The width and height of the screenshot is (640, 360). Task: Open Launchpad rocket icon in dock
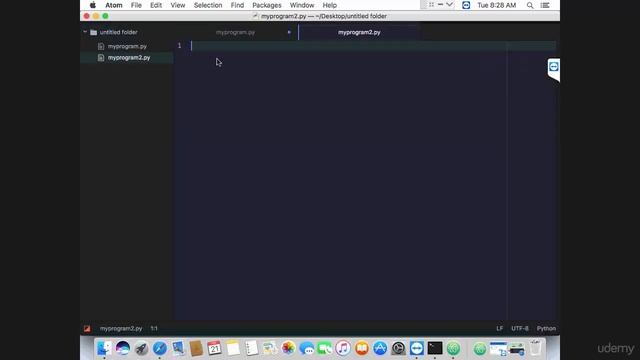click(141, 348)
